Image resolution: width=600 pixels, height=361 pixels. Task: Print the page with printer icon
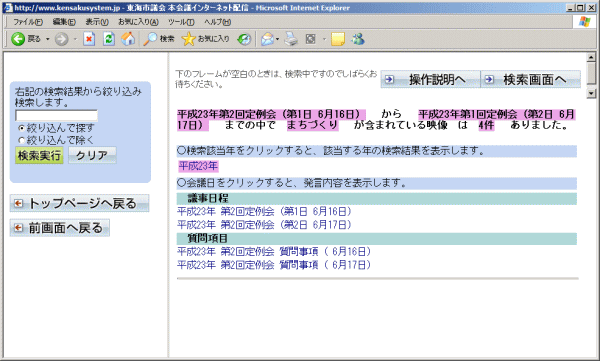(291, 39)
